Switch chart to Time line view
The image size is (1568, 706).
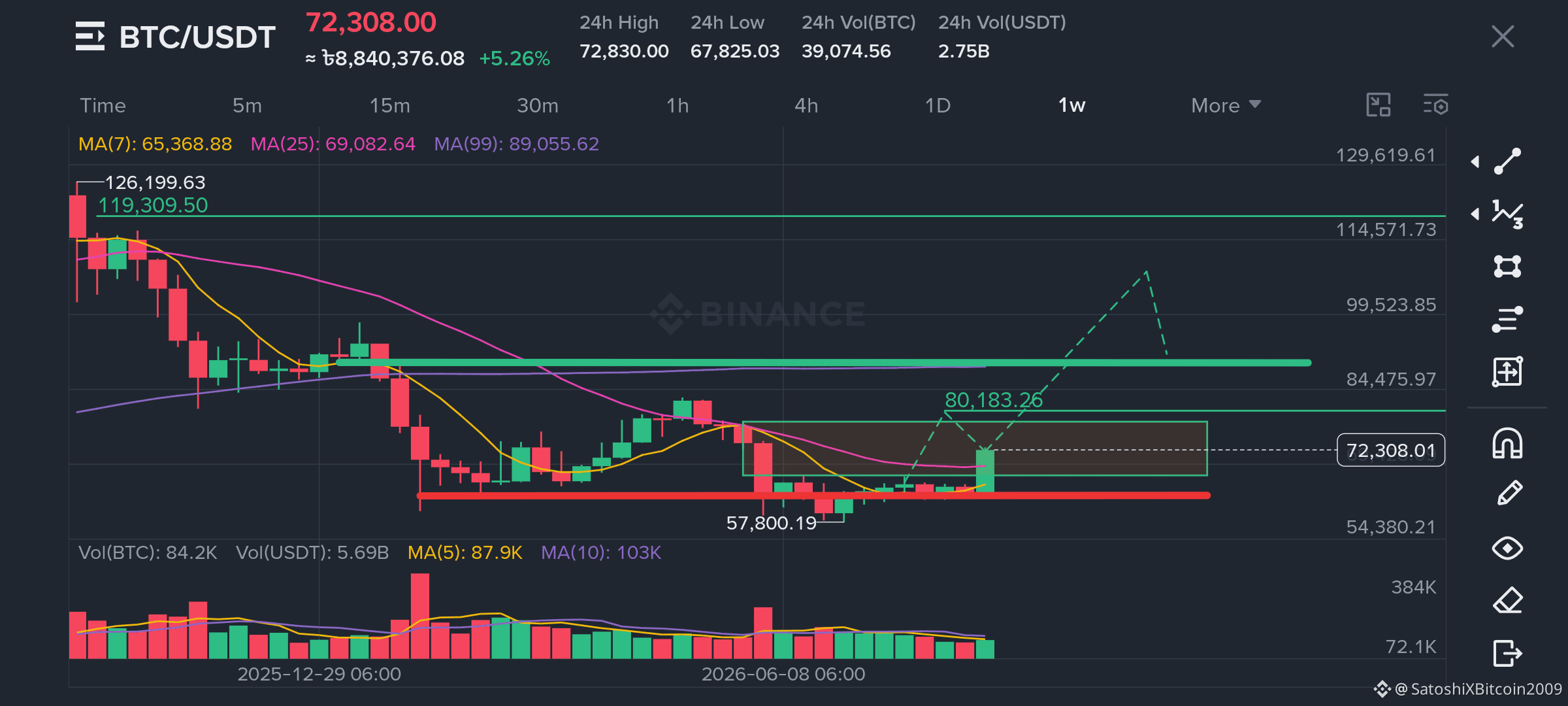tap(103, 105)
